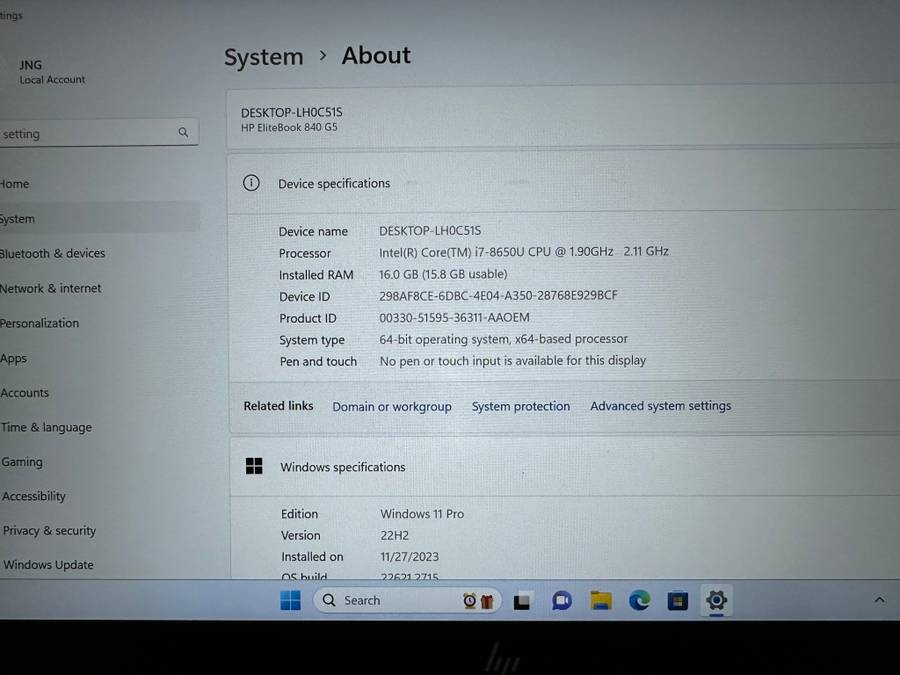Launch Microsoft Edge from the taskbar
Image resolution: width=900 pixels, height=675 pixels.
point(639,600)
